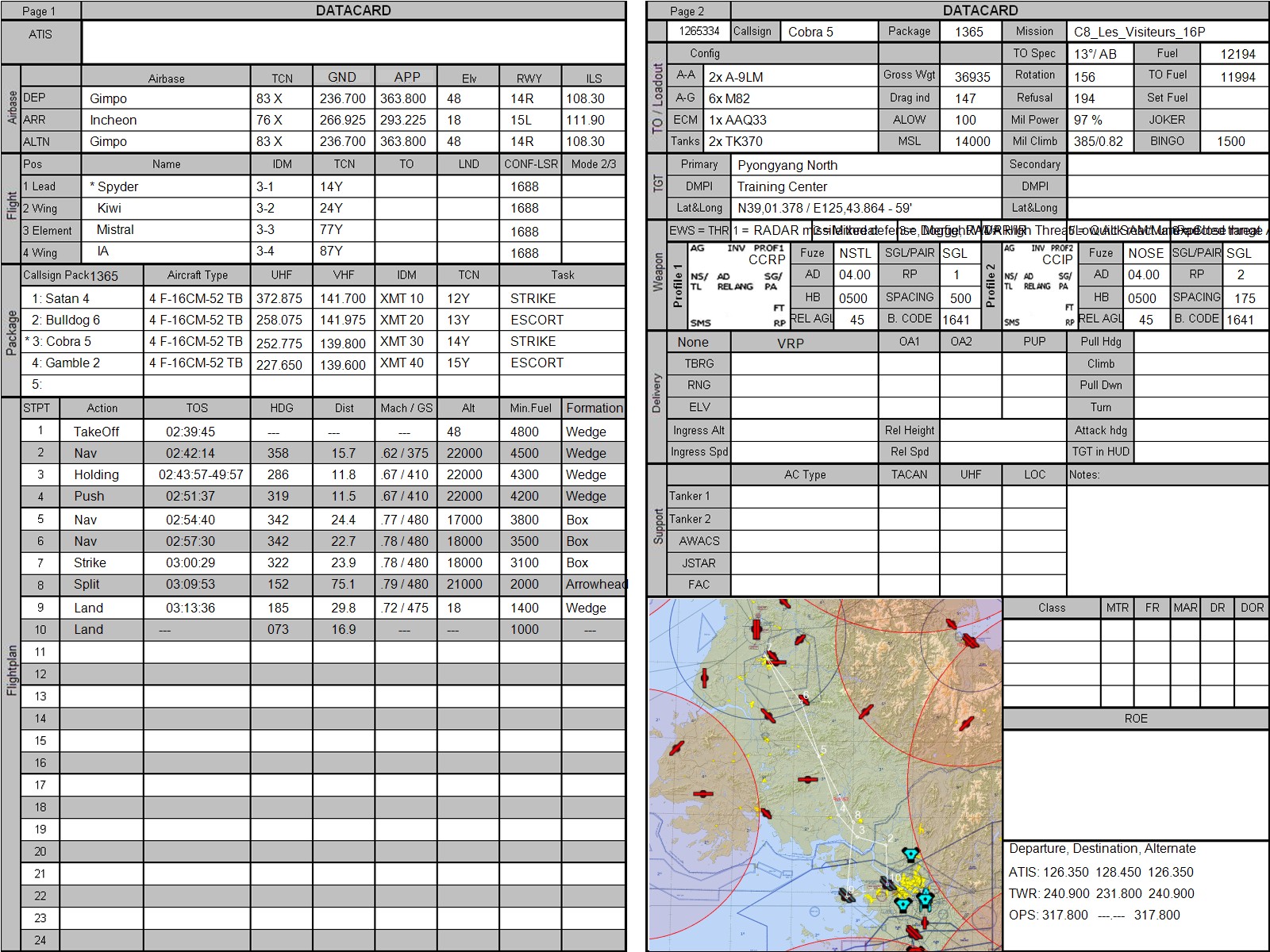Image resolution: width=1270 pixels, height=952 pixels.
Task: Switch to the Page 2 label
Action: (x=687, y=11)
